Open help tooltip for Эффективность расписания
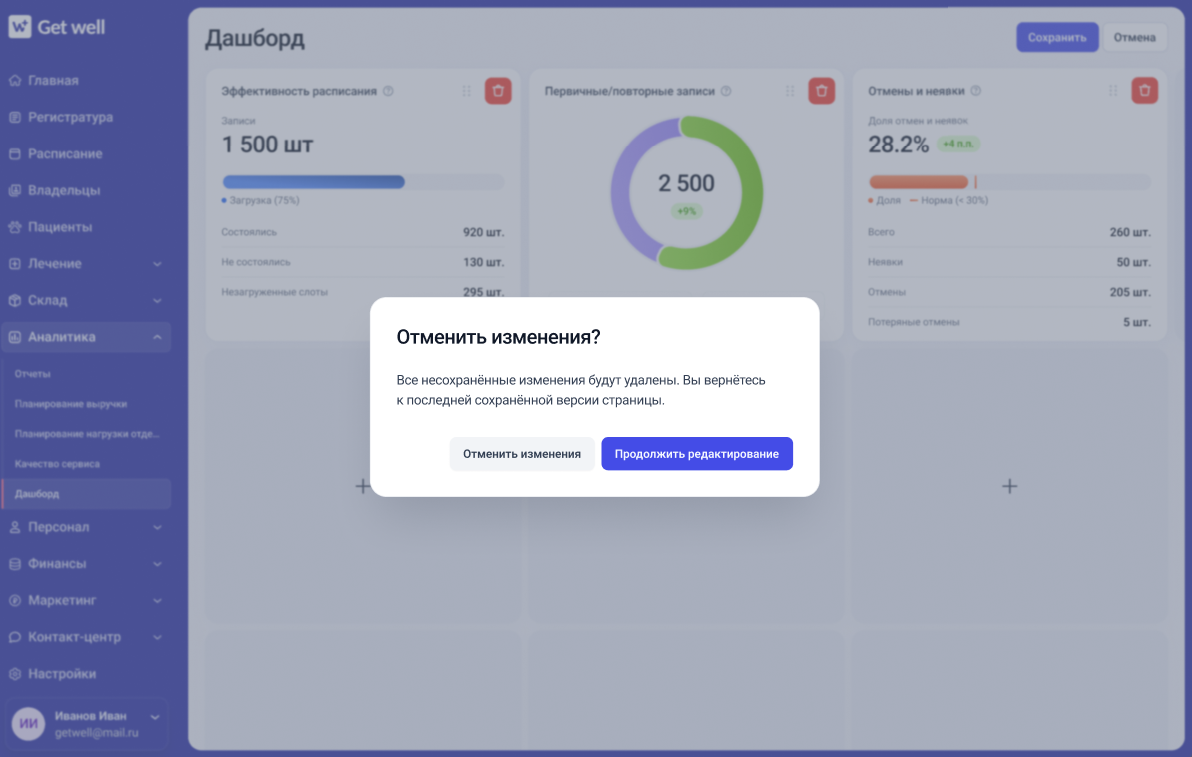The height and width of the screenshot is (757, 1192). tap(388, 91)
